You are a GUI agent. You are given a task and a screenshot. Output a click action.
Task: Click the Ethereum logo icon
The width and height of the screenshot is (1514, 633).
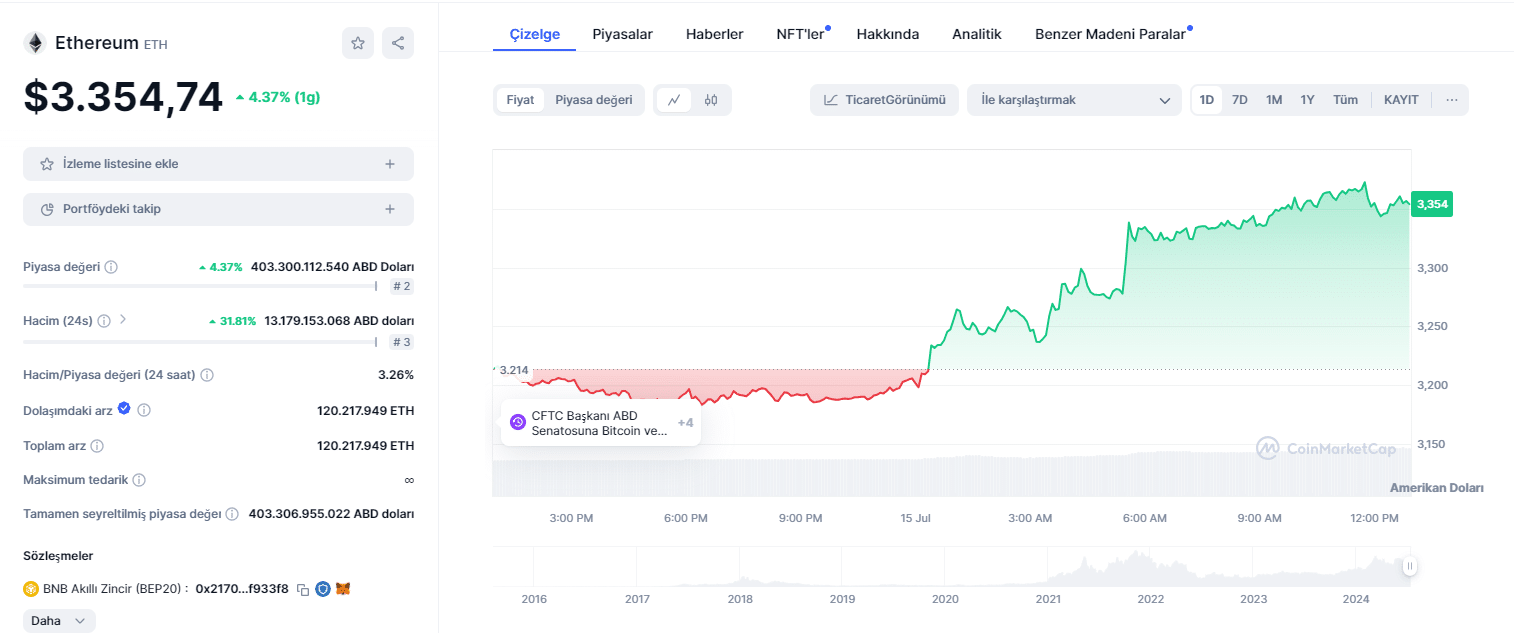point(35,43)
